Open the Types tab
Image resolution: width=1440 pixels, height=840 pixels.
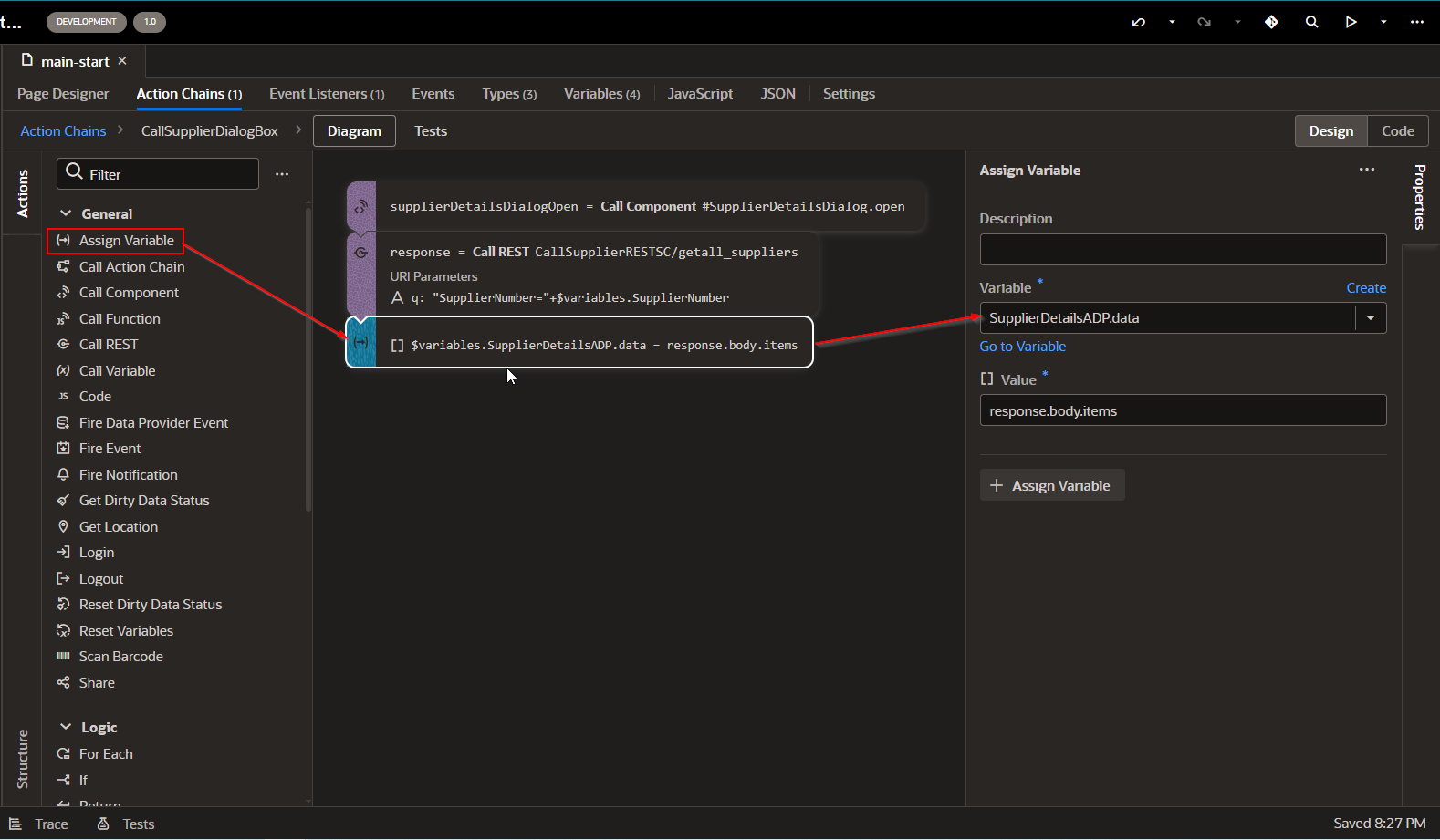tap(509, 93)
